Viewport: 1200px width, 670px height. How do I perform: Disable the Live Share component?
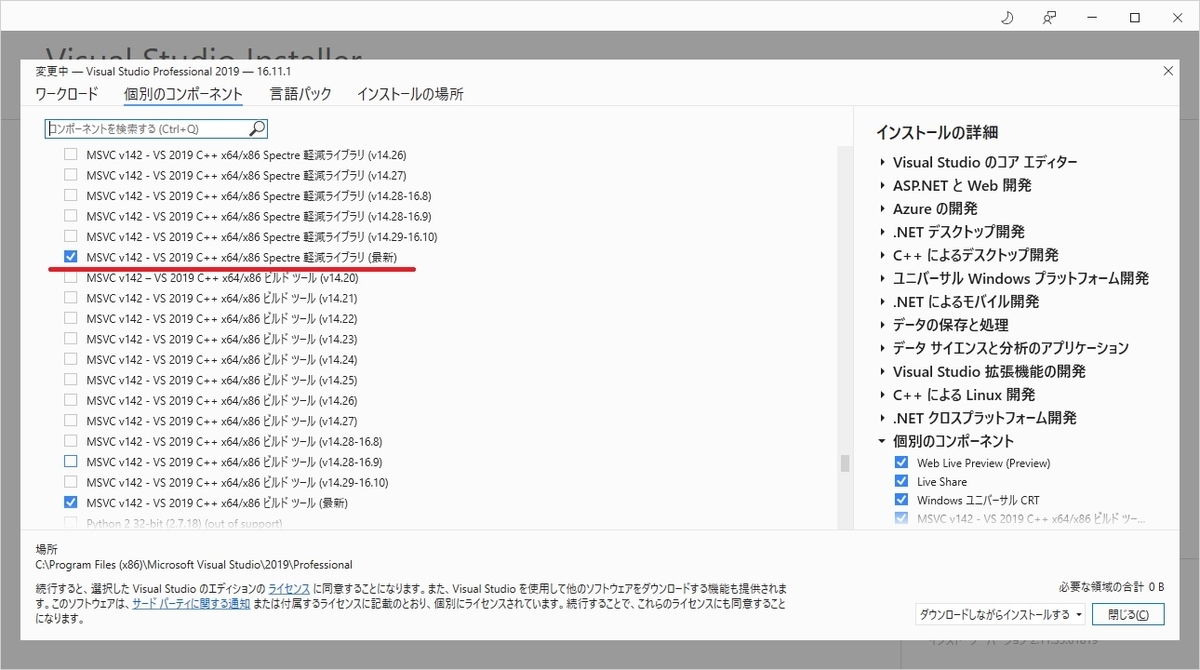[901, 481]
